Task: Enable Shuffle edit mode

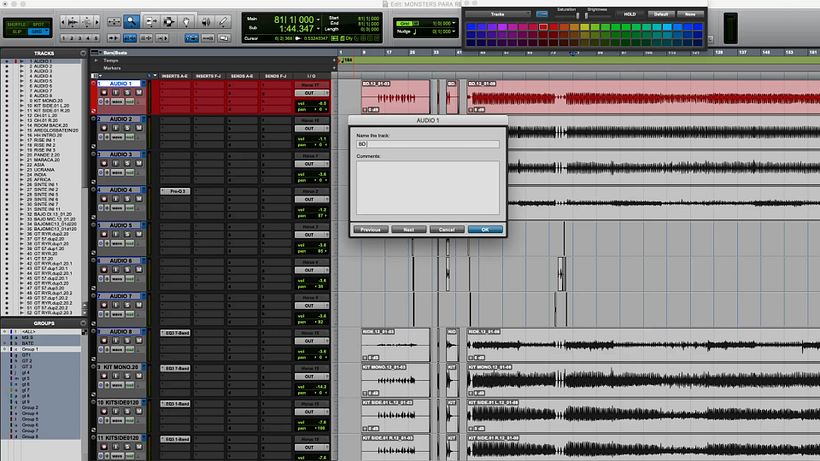Action: 16,24
